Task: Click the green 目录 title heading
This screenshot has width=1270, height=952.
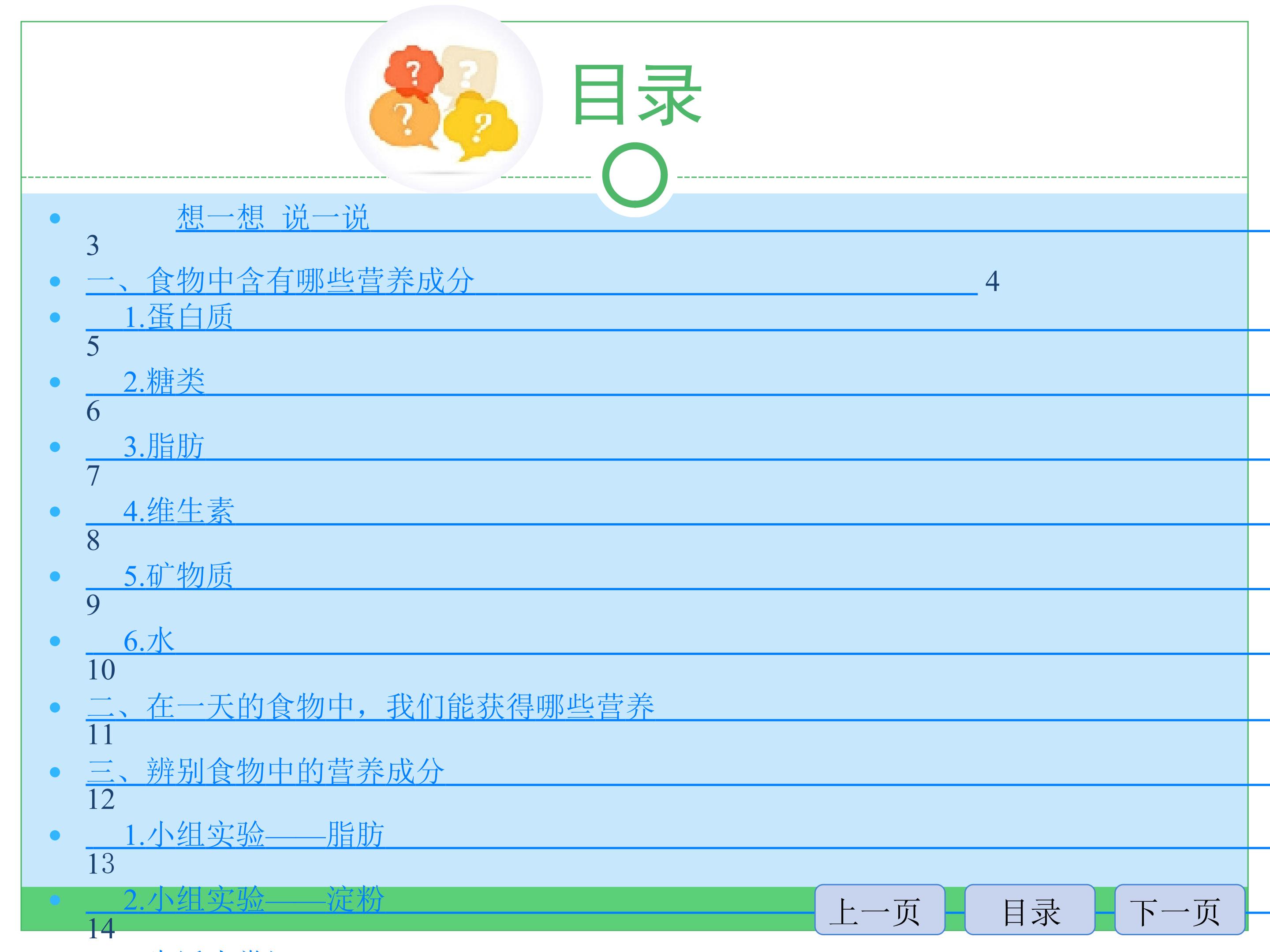Action: pyautogui.click(x=637, y=95)
